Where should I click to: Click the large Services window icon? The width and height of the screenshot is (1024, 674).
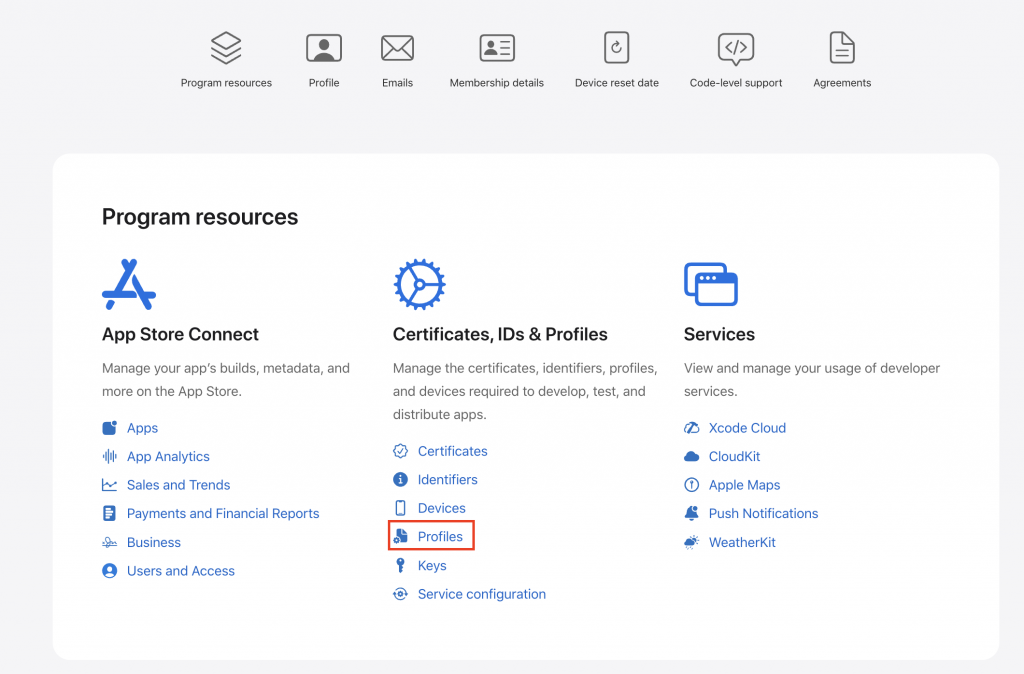(711, 284)
